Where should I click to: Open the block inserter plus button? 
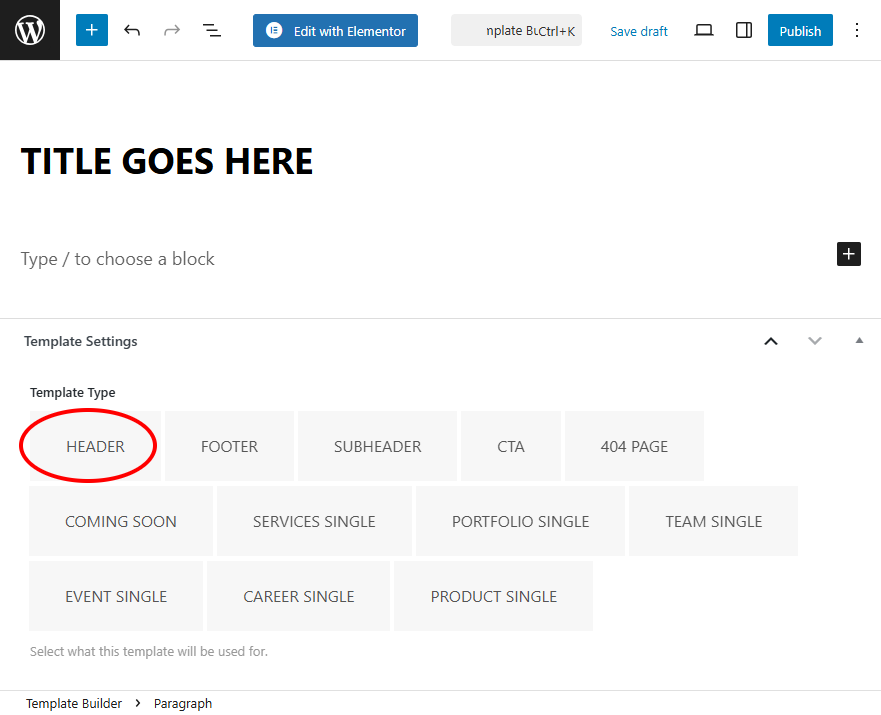(91, 30)
